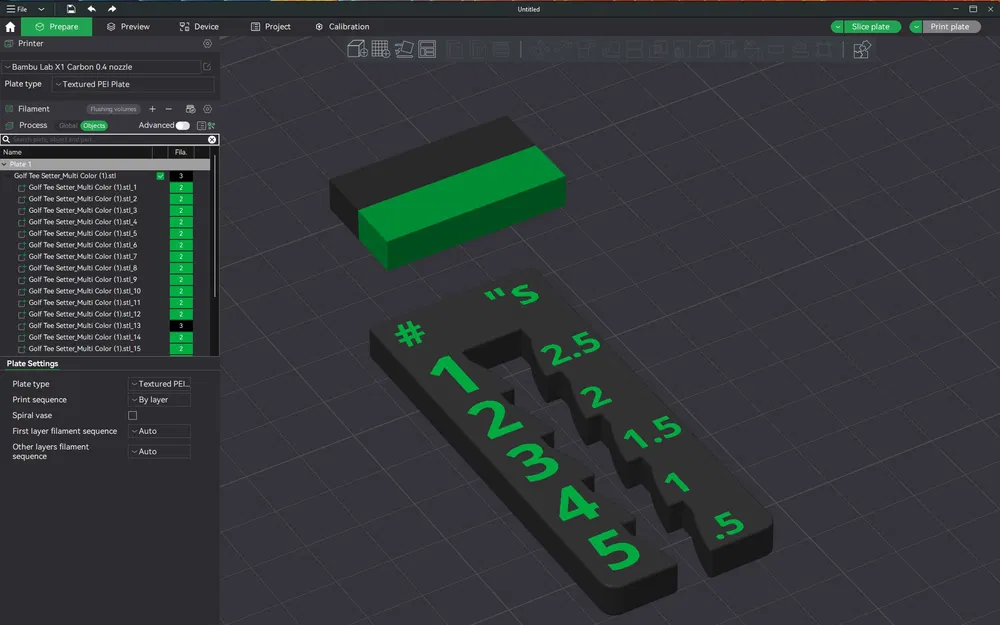Screen dimensions: 1000x625
Task: Enable the Spiral vase checkbox
Action: coord(133,415)
